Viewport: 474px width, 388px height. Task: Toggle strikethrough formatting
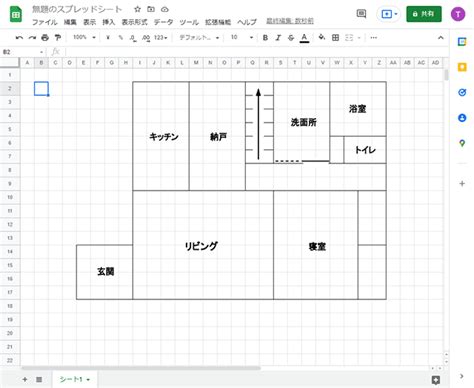tap(291, 38)
